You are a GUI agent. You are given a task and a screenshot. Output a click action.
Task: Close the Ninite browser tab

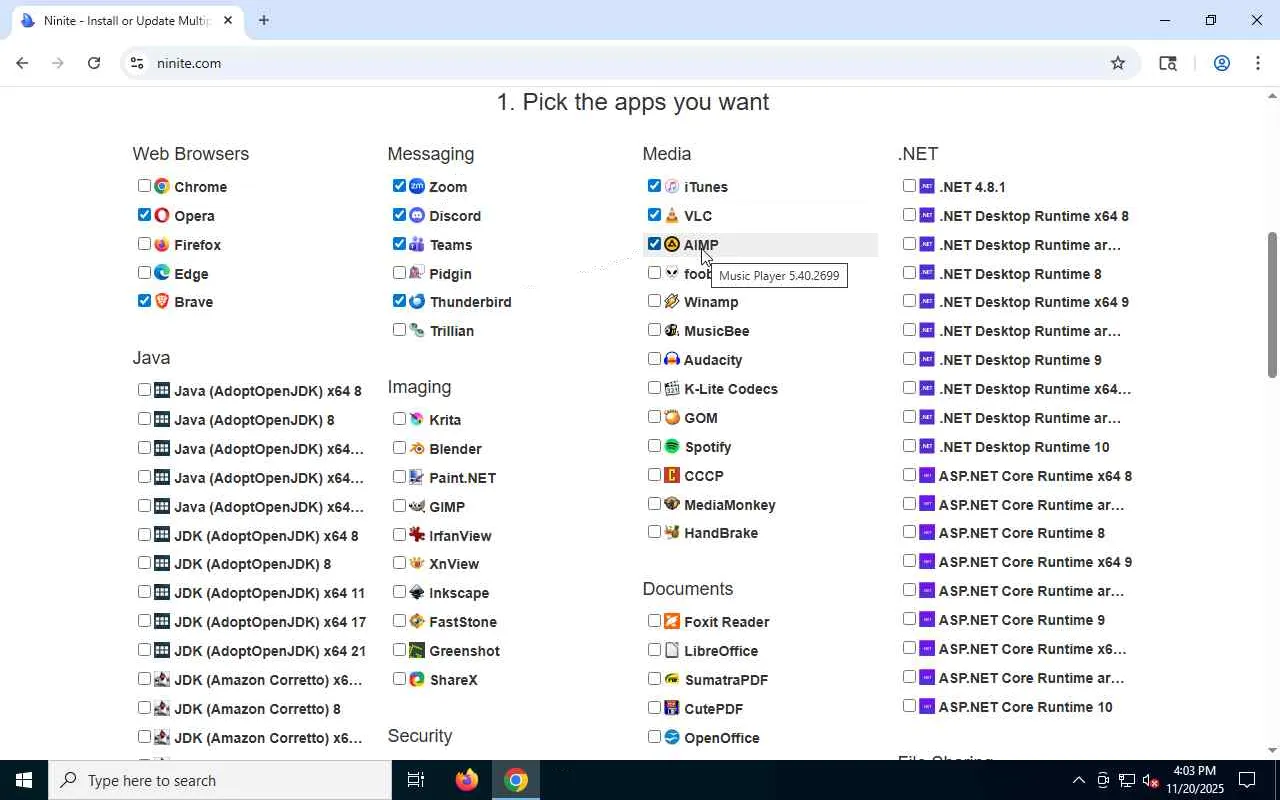pyautogui.click(x=228, y=20)
